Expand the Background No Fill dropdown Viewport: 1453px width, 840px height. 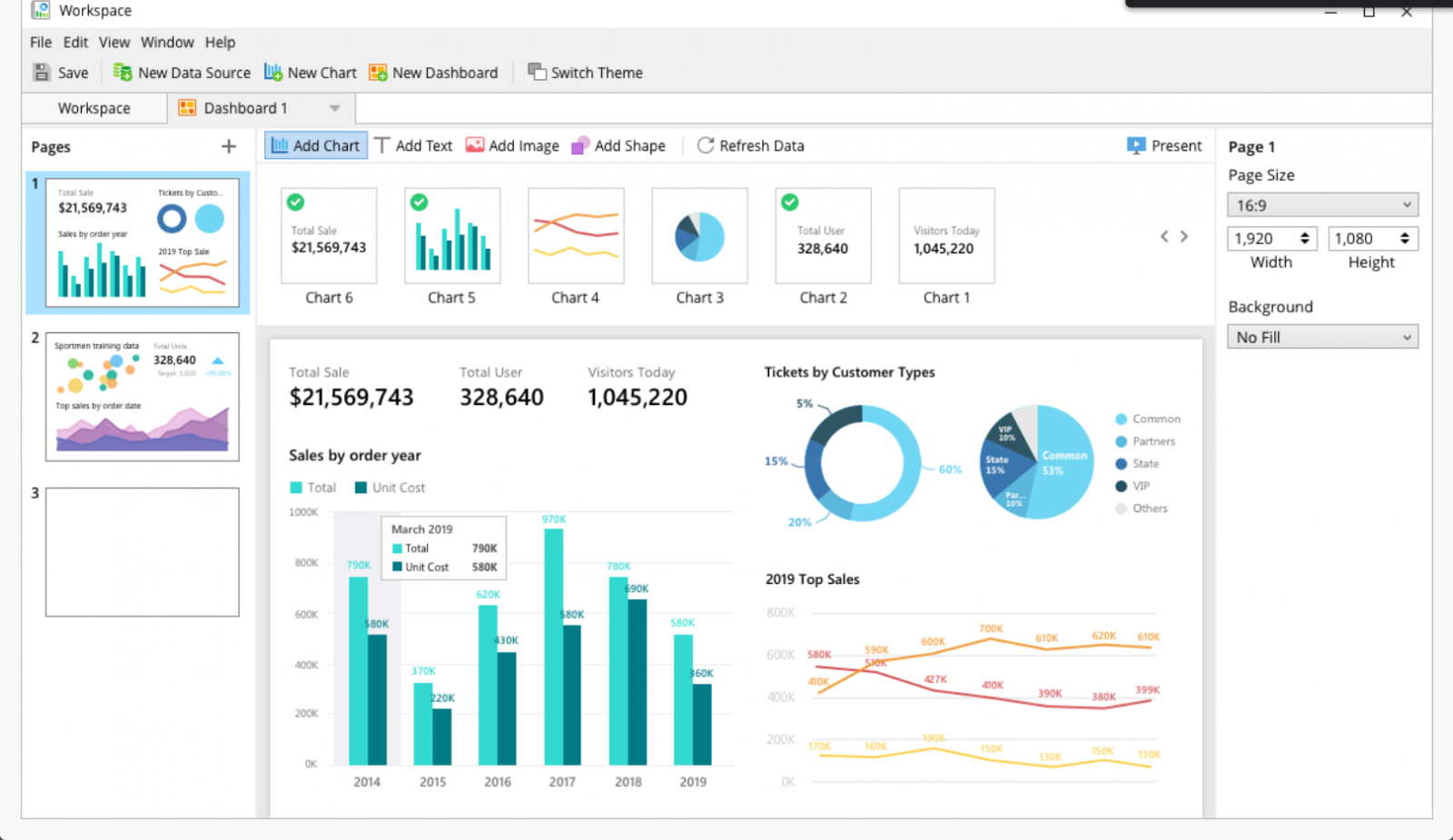[1322, 337]
